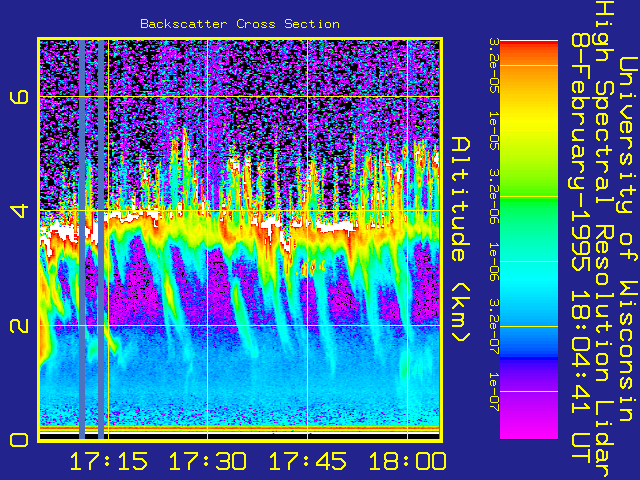This screenshot has width=640, height=480.
Task: Pick the red top of the colorbar
Action: tap(529, 47)
